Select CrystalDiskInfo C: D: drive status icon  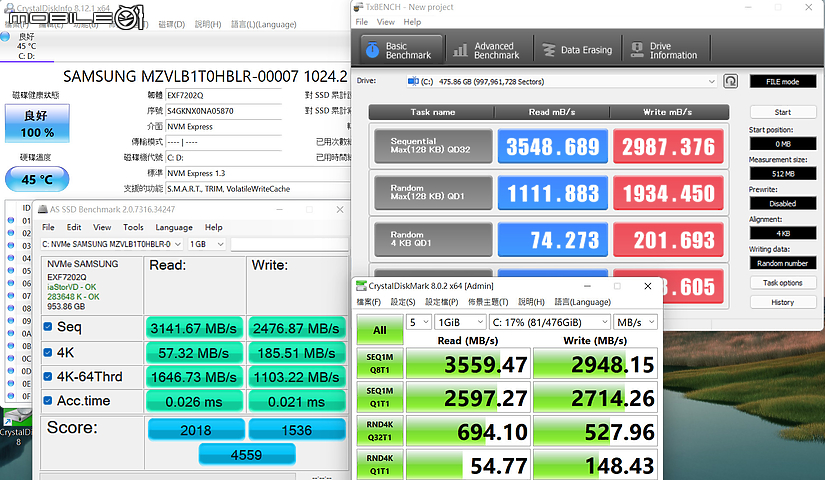click(x=6, y=37)
